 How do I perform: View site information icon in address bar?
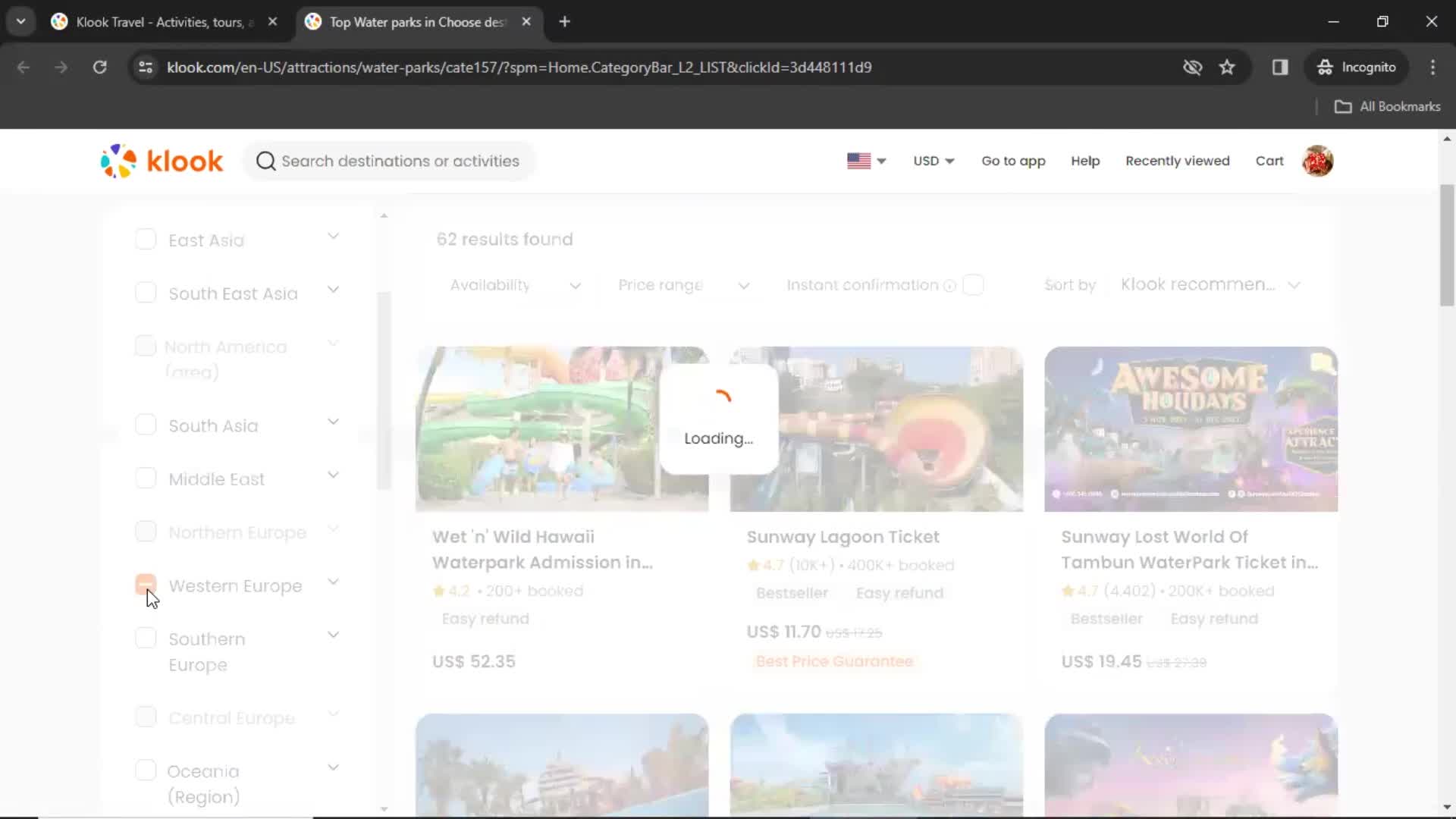coord(146,67)
